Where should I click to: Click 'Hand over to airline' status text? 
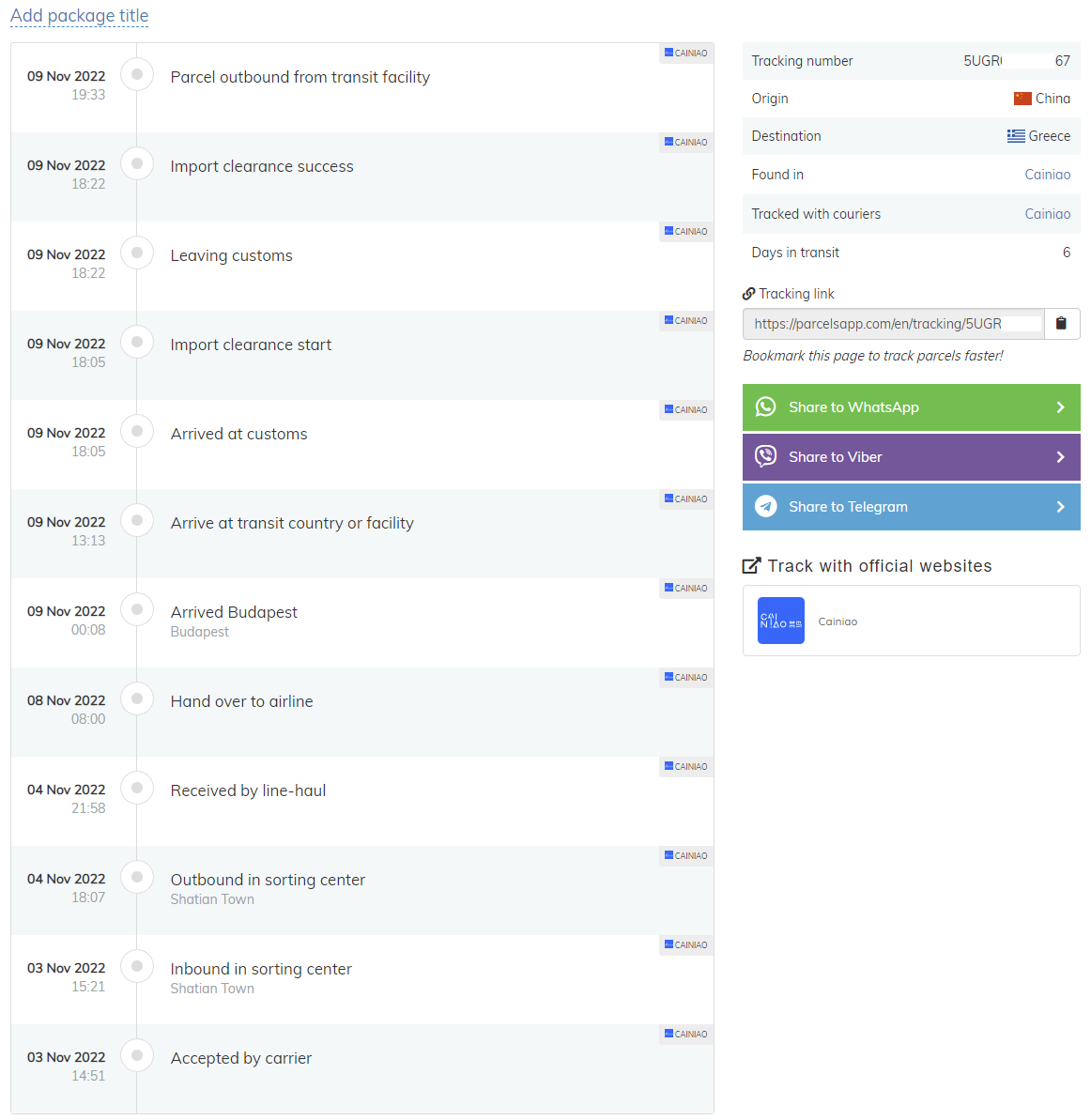pos(241,701)
